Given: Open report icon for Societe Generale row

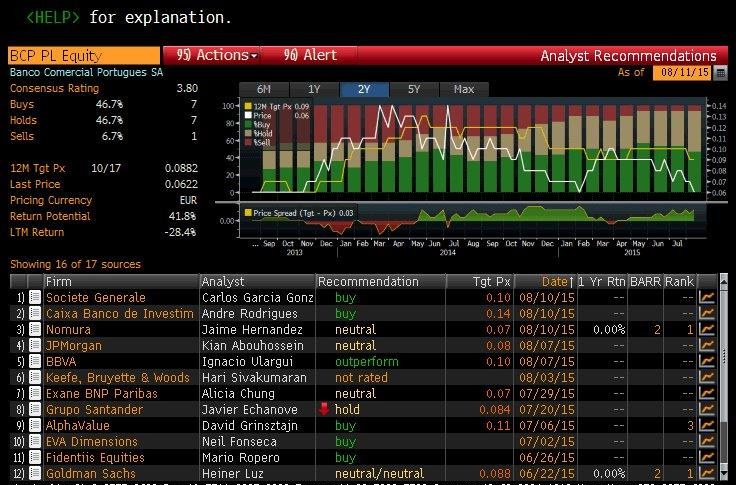Looking at the screenshot, I should point(35,297).
